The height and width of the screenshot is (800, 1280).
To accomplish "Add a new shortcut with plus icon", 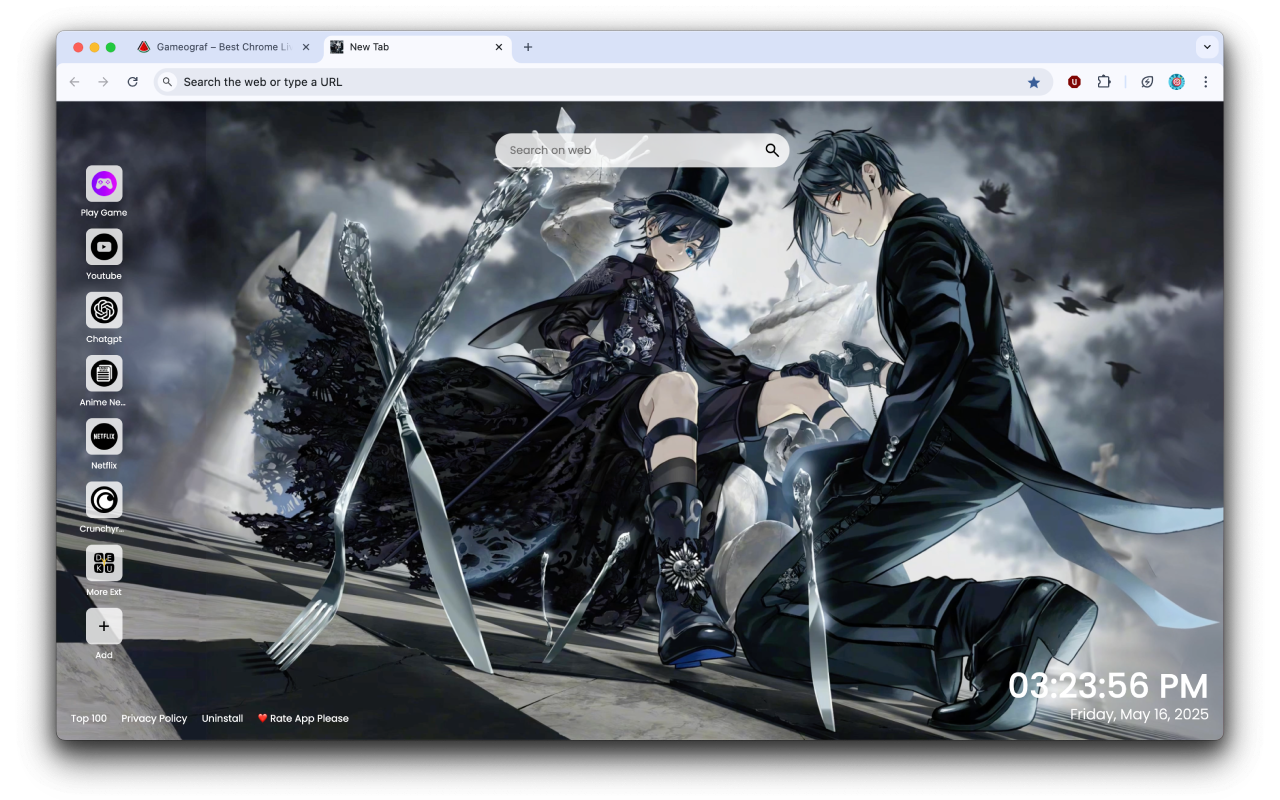I will coord(104,626).
